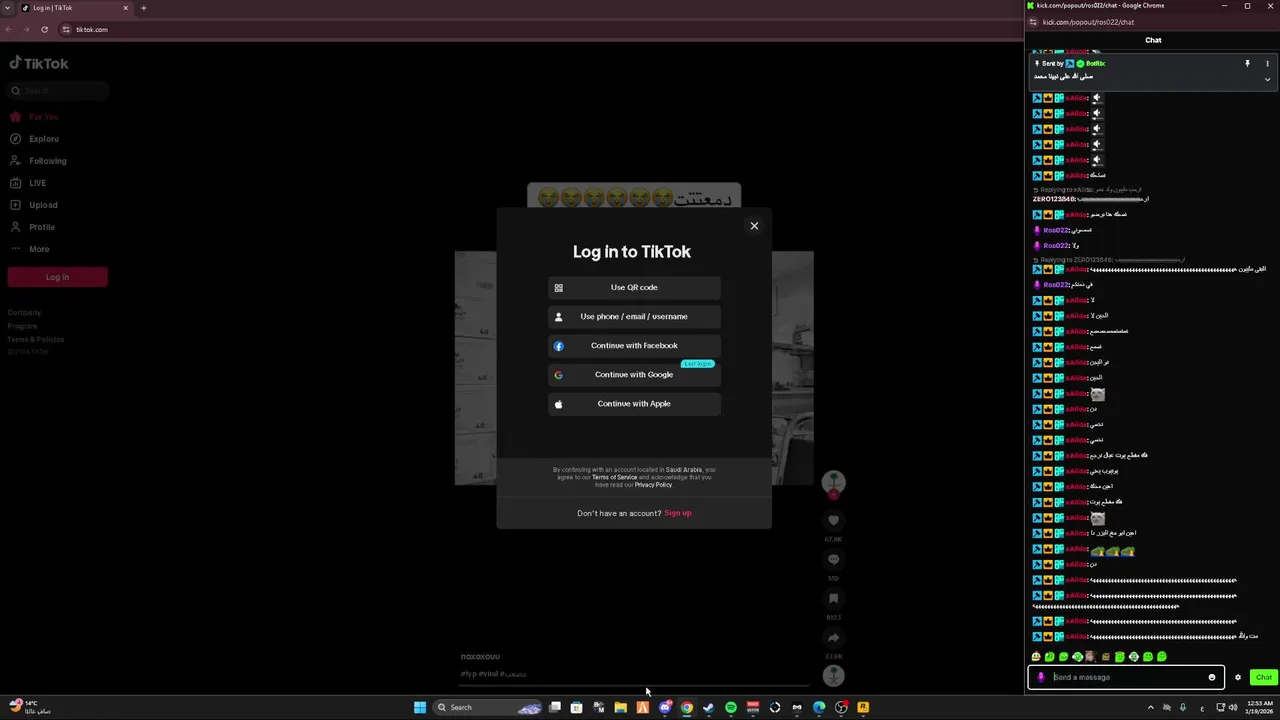The width and height of the screenshot is (1280, 720).
Task: Open File Explorer from the taskbar
Action: point(621,707)
